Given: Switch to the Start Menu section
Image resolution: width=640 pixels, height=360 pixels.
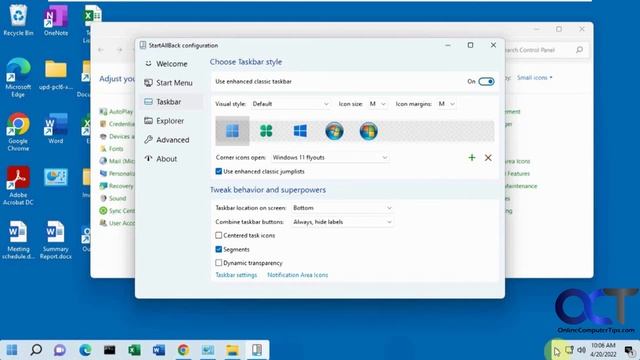Looking at the screenshot, I should pyautogui.click(x=171, y=83).
